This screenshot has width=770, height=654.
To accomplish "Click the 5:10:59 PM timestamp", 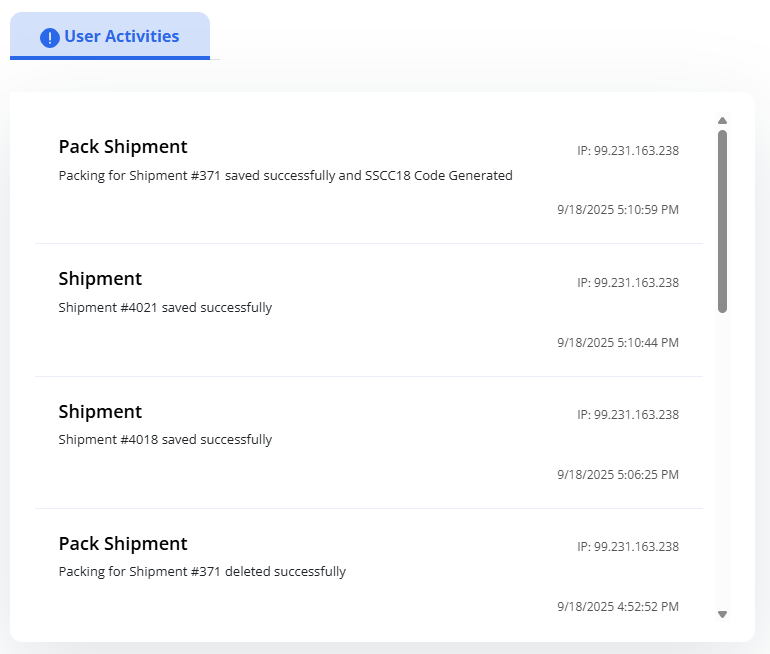I will click(617, 210).
